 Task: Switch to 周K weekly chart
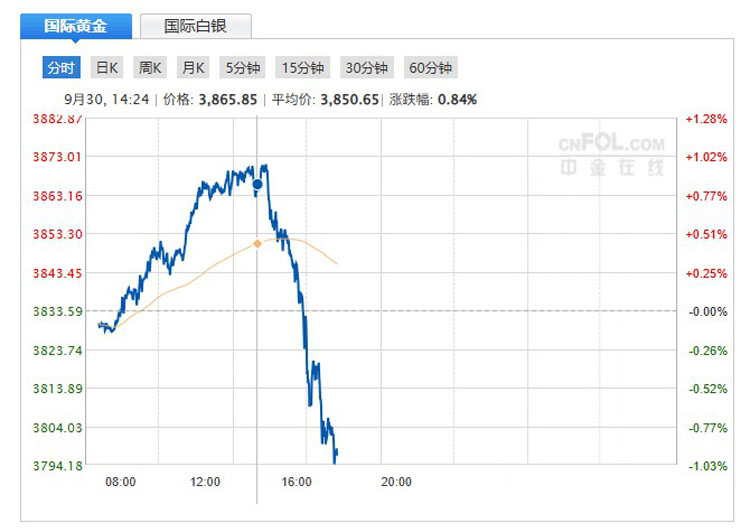[149, 68]
